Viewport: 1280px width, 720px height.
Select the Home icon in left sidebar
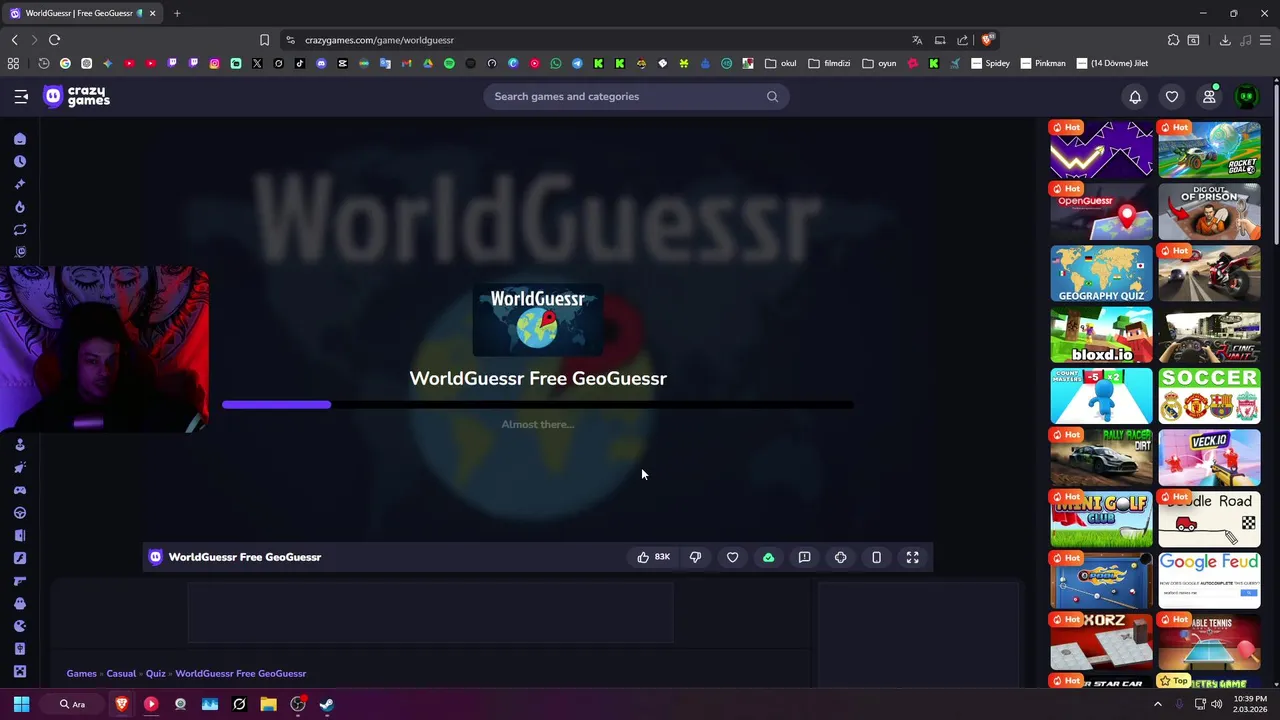[20, 139]
